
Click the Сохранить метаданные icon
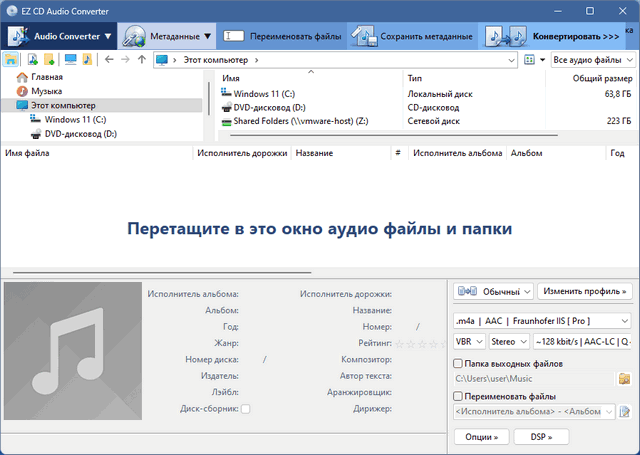pos(365,36)
